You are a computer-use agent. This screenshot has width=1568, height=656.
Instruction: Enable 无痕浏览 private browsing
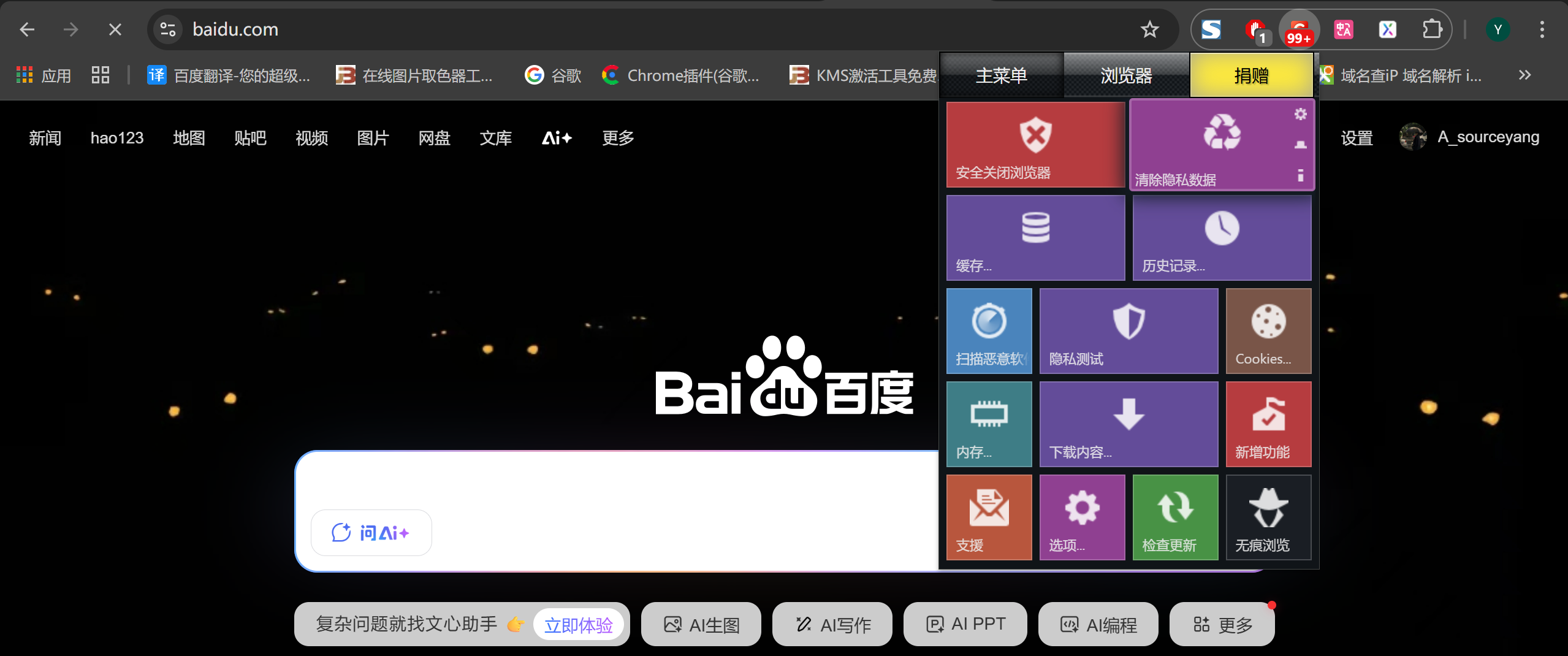1267,517
